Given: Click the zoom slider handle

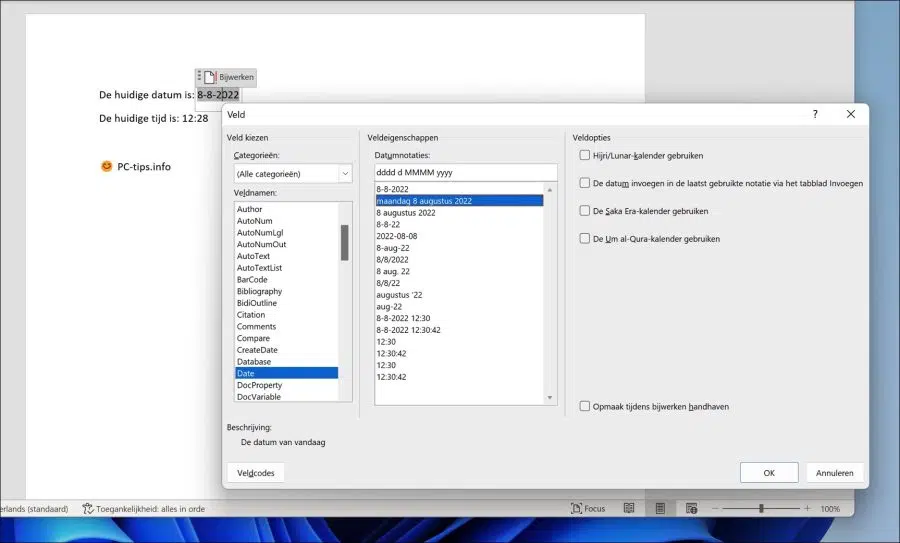Looking at the screenshot, I should click(761, 509).
